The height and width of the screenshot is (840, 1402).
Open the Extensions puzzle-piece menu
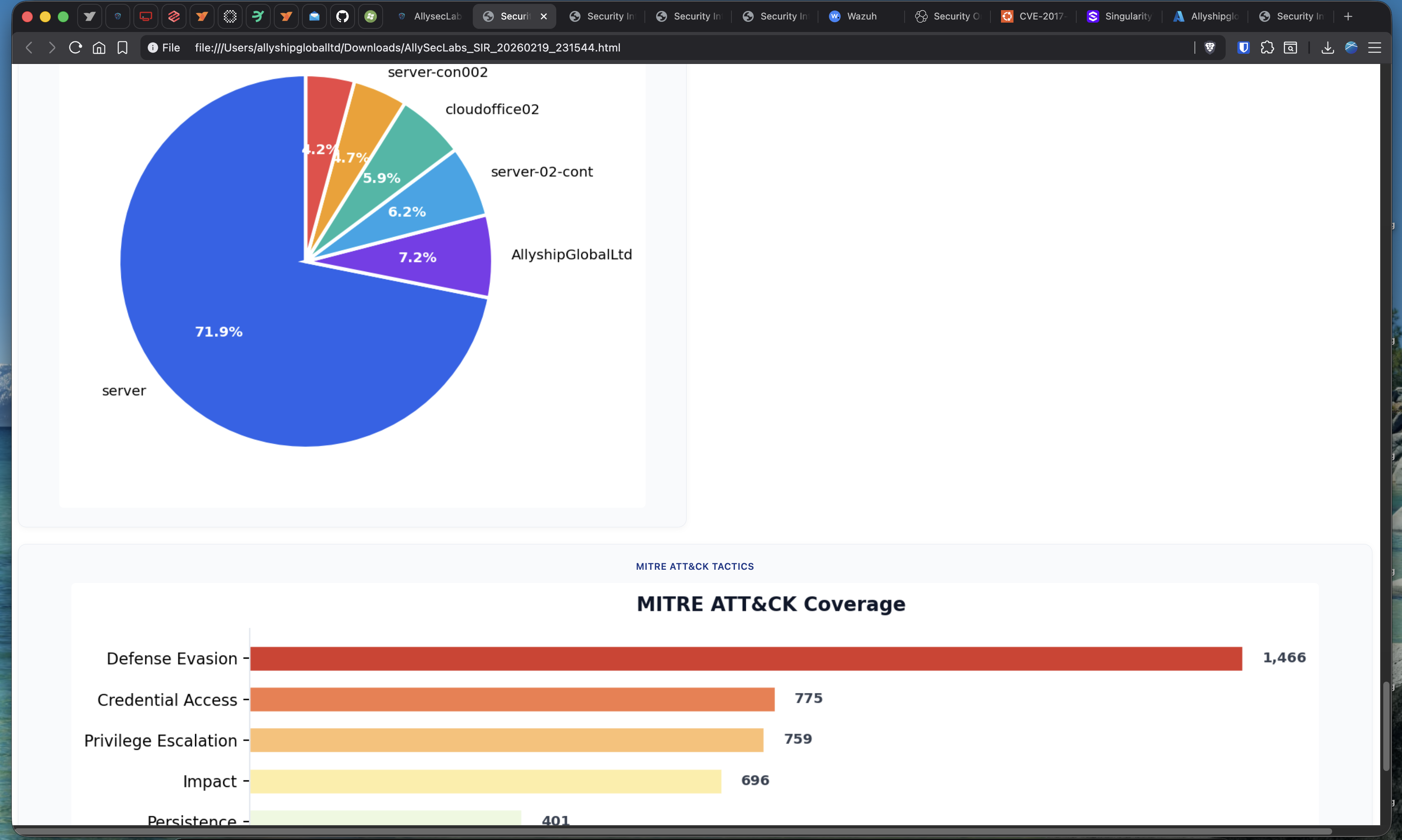click(x=1267, y=48)
